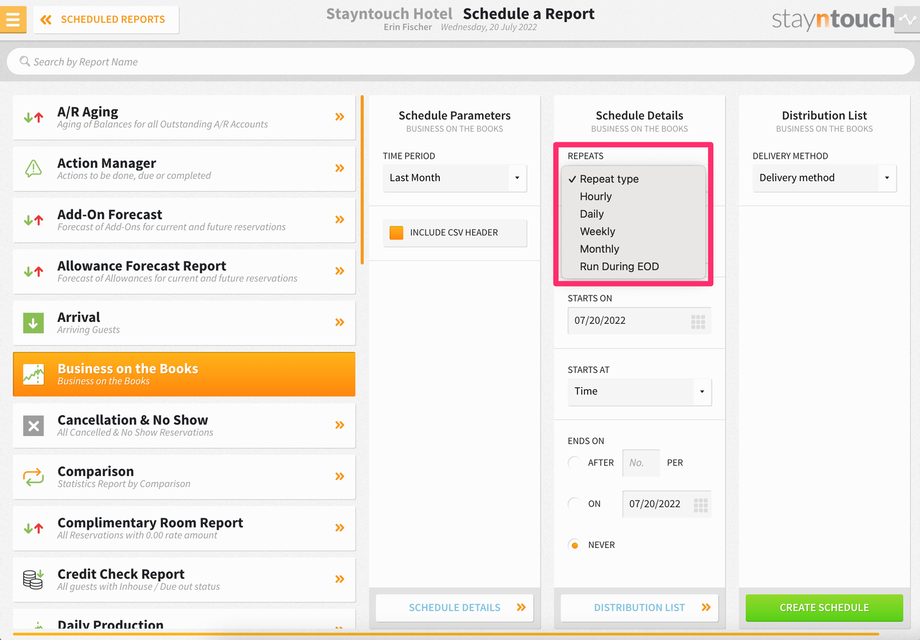Viewport: 920px width, 640px height.
Task: Click the No. occurrences input field
Action: coord(641,463)
